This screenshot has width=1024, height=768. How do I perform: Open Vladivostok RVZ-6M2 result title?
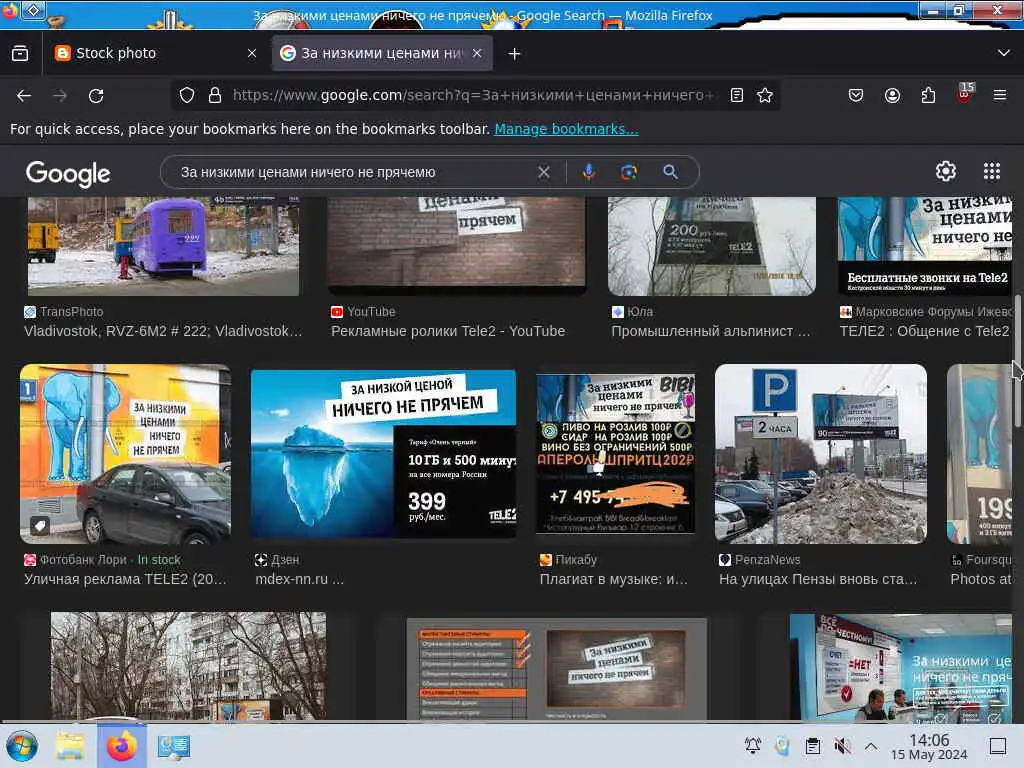pos(163,331)
